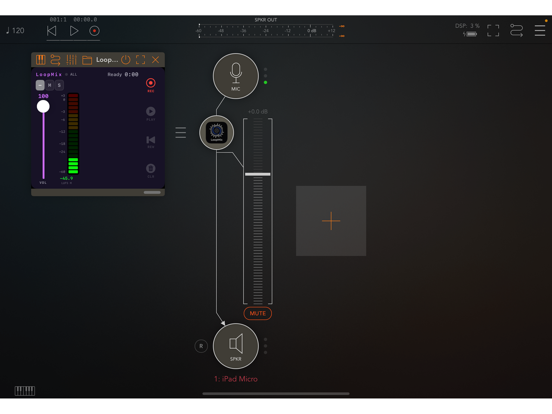The image size is (552, 414).
Task: Toggle the R record-arm button beside SPKR
Action: pos(201,346)
